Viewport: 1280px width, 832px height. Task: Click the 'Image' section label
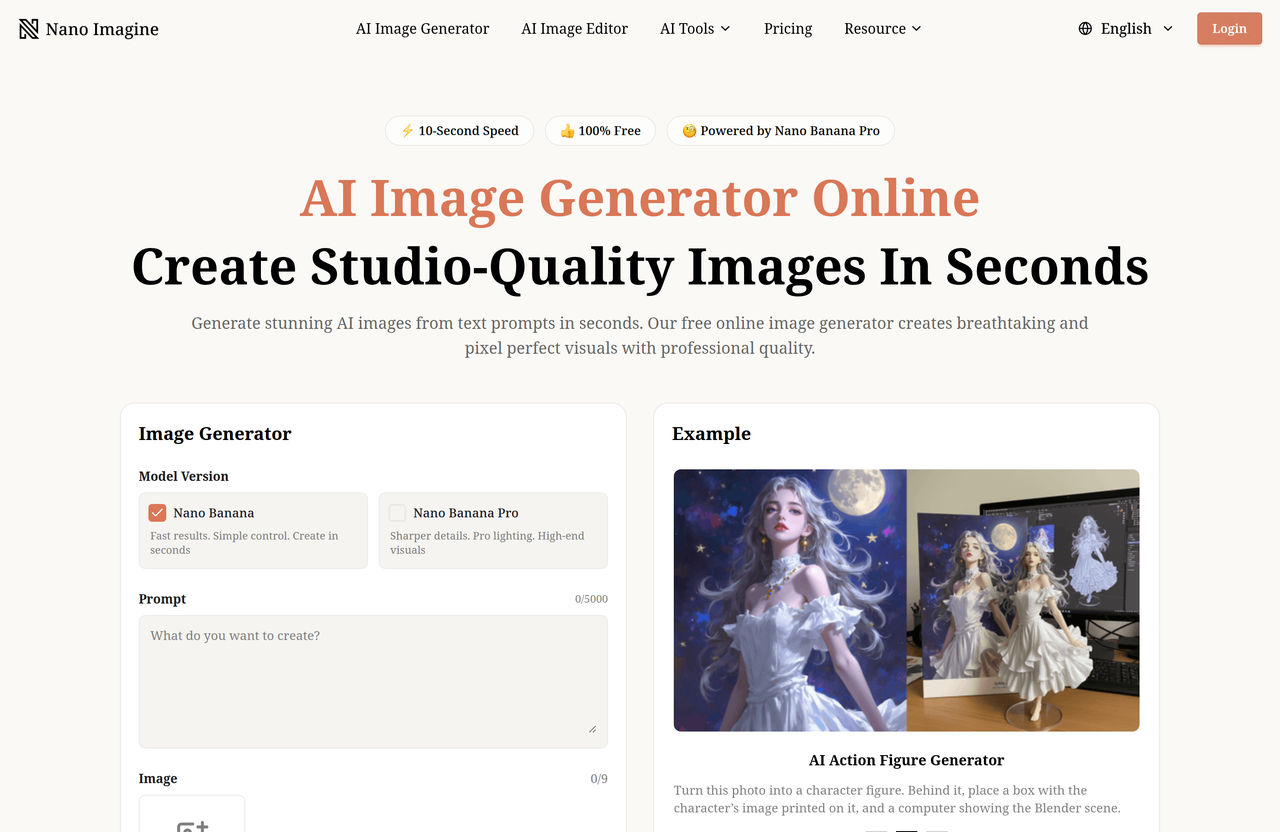tap(158, 779)
